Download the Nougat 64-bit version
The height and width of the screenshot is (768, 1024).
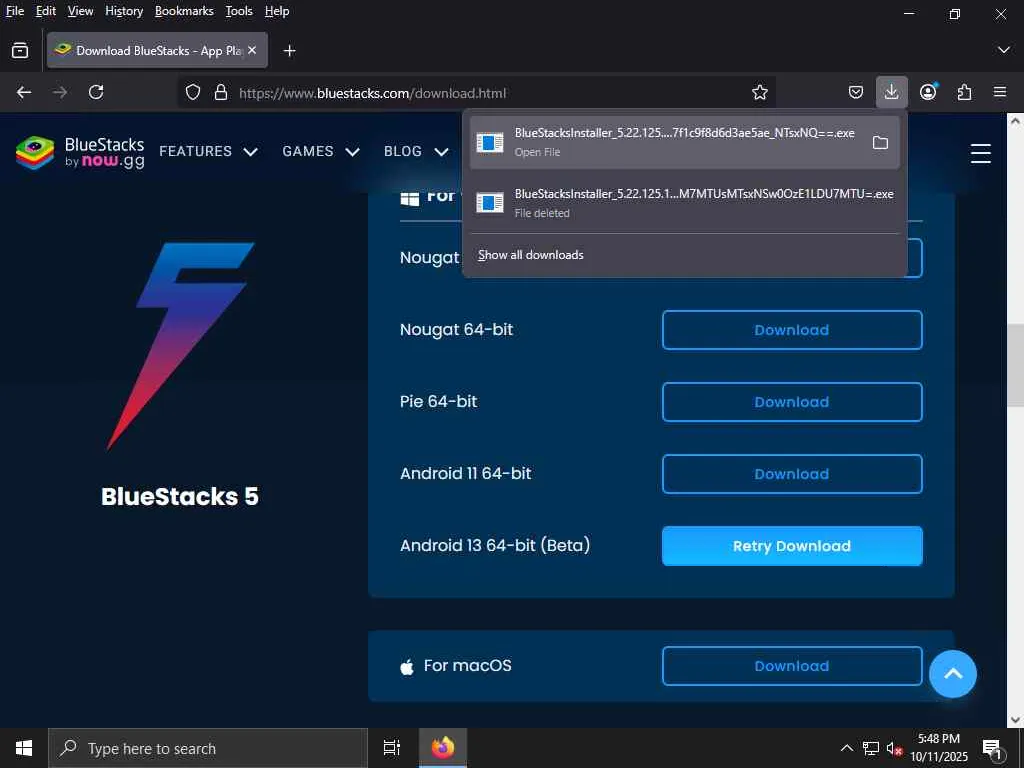[x=792, y=330]
